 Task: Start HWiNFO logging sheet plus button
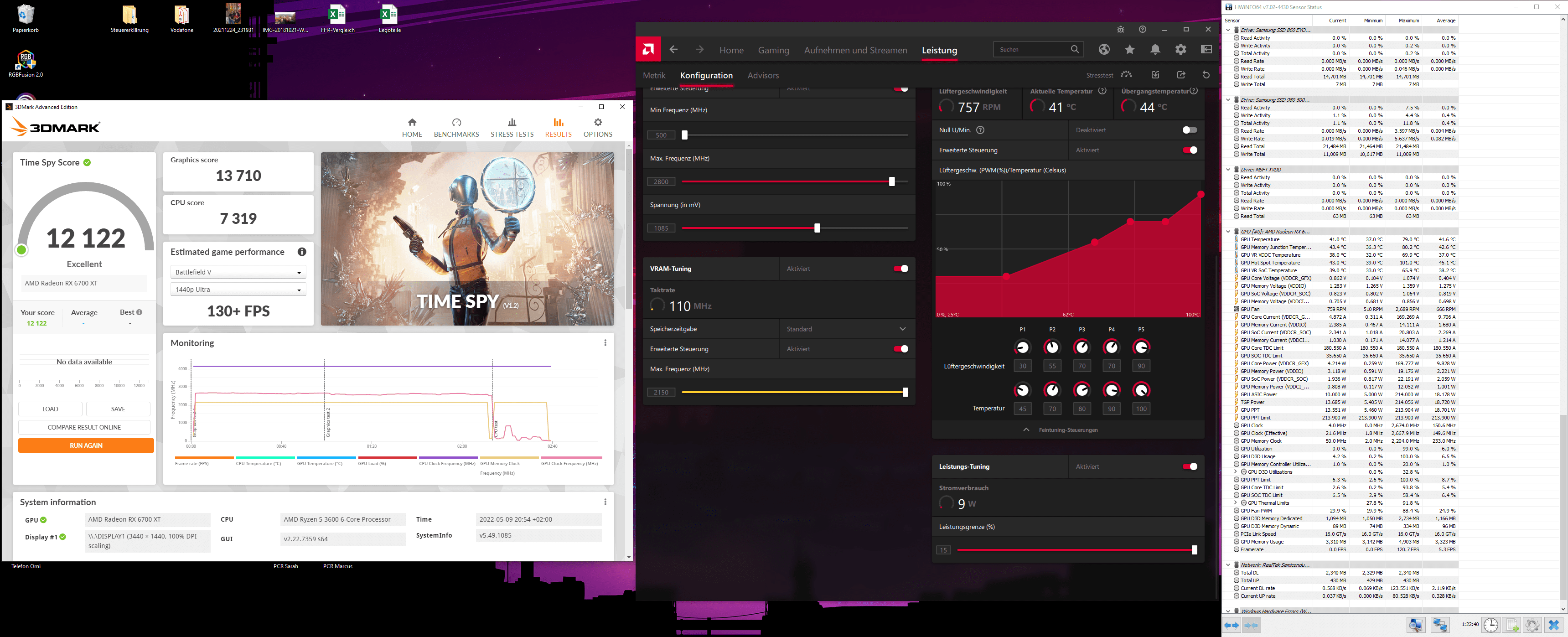pyautogui.click(x=1512, y=625)
